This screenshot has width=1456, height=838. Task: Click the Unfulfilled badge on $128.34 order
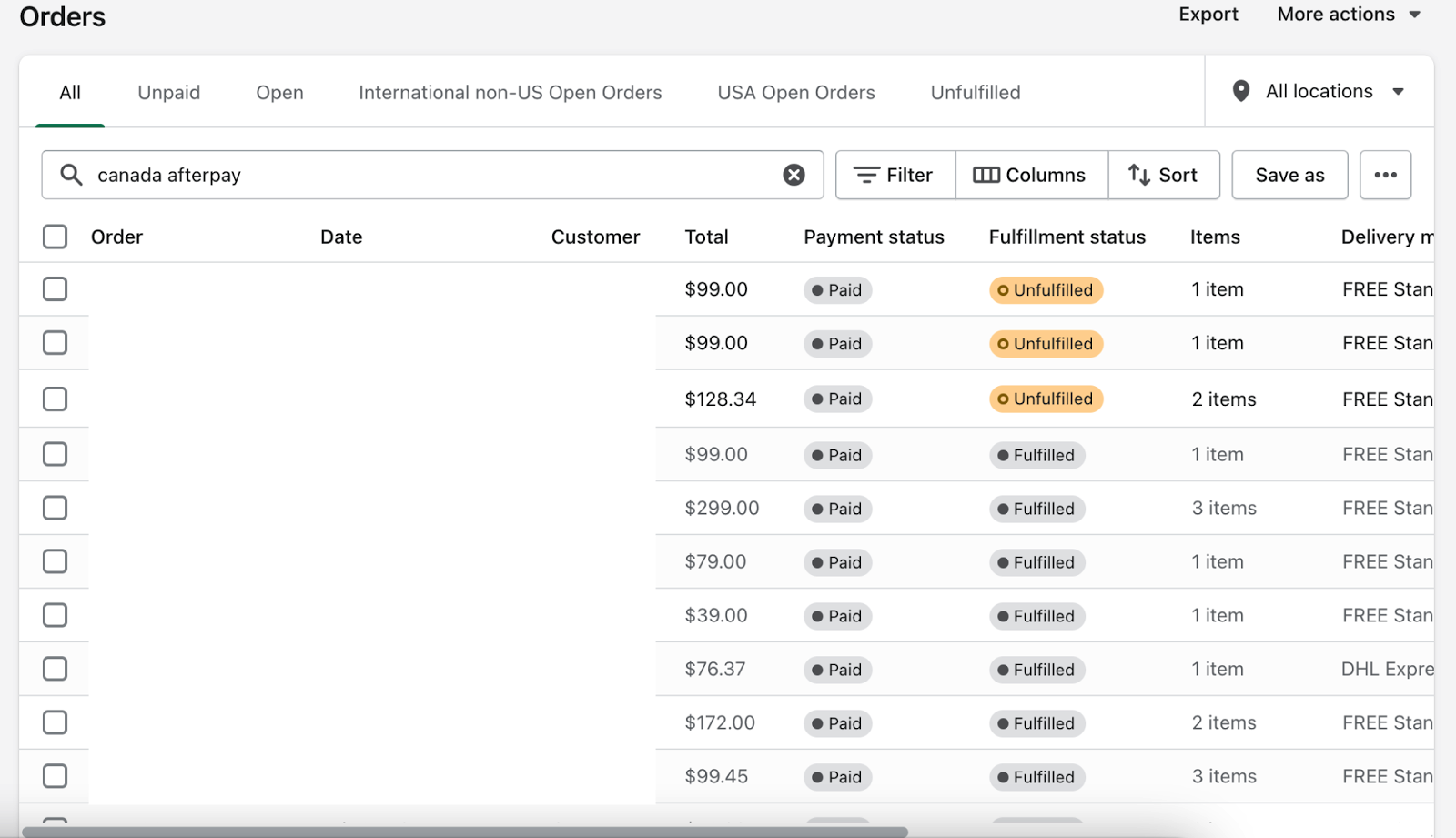1046,399
